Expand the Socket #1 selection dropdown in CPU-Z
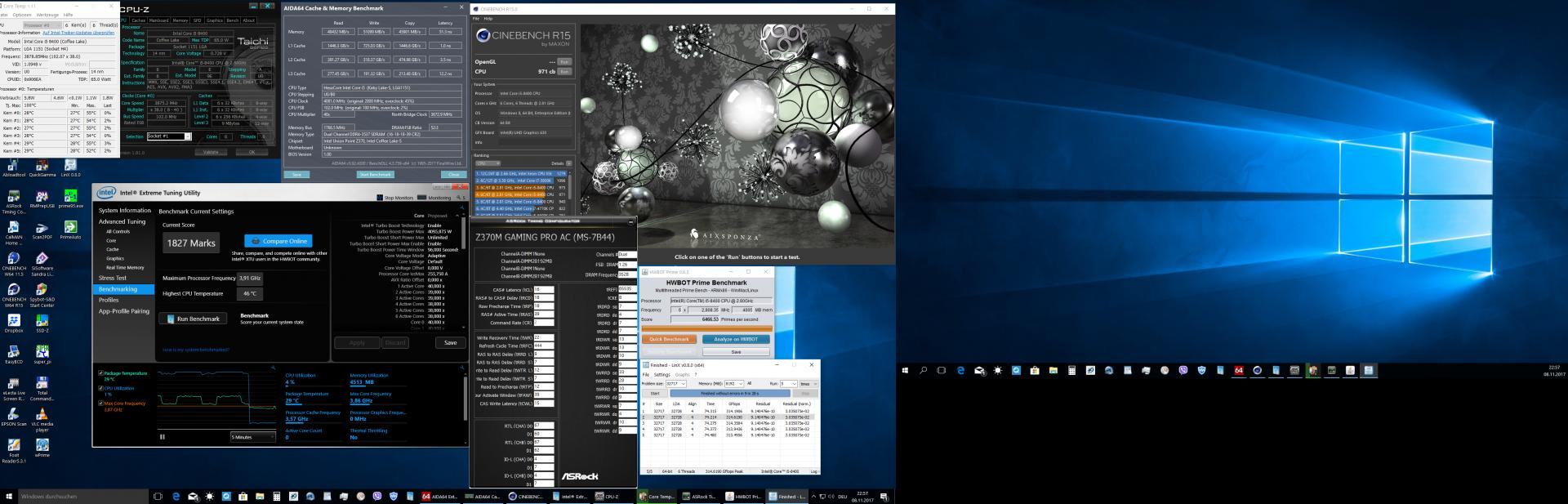The height and width of the screenshot is (504, 1568). [188, 136]
